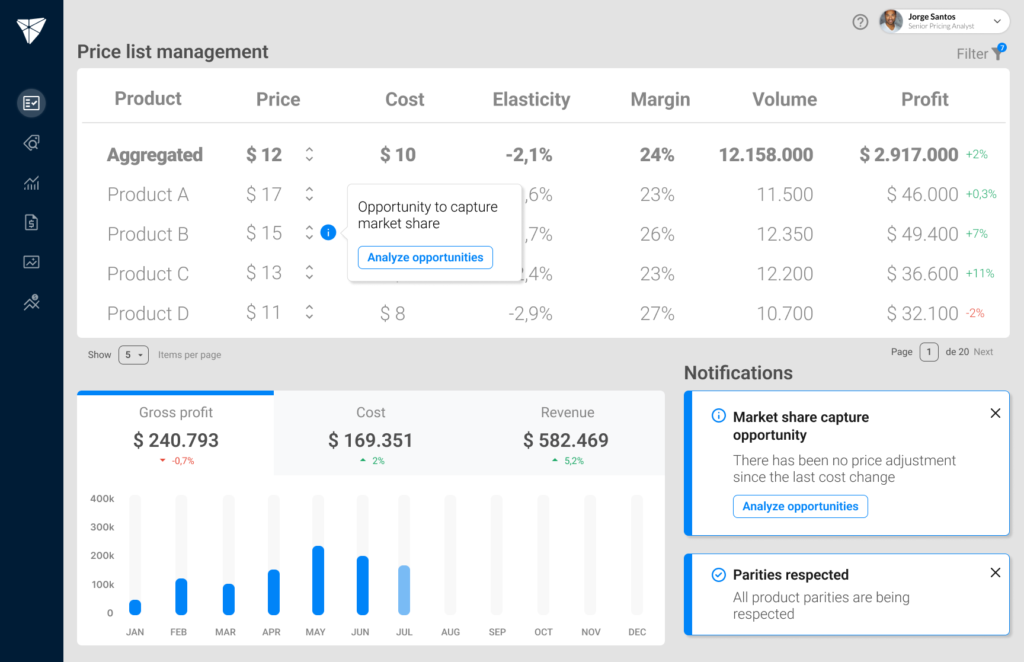Close the Parities respected notification

tap(995, 573)
